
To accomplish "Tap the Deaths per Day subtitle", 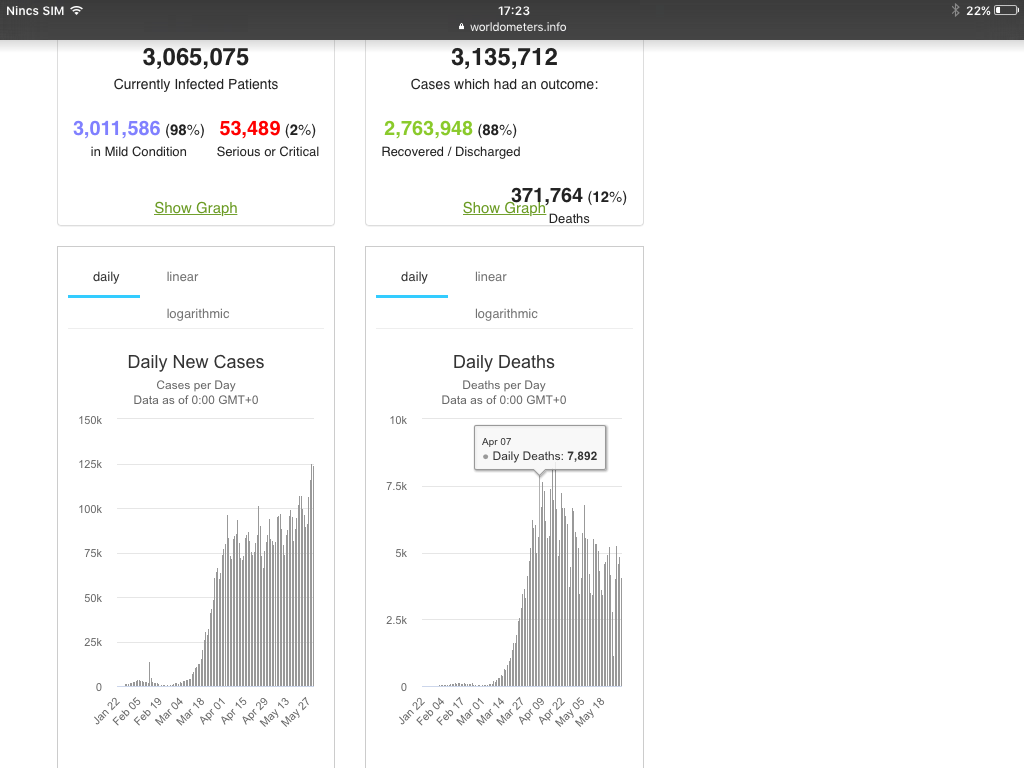I will pos(504,385).
